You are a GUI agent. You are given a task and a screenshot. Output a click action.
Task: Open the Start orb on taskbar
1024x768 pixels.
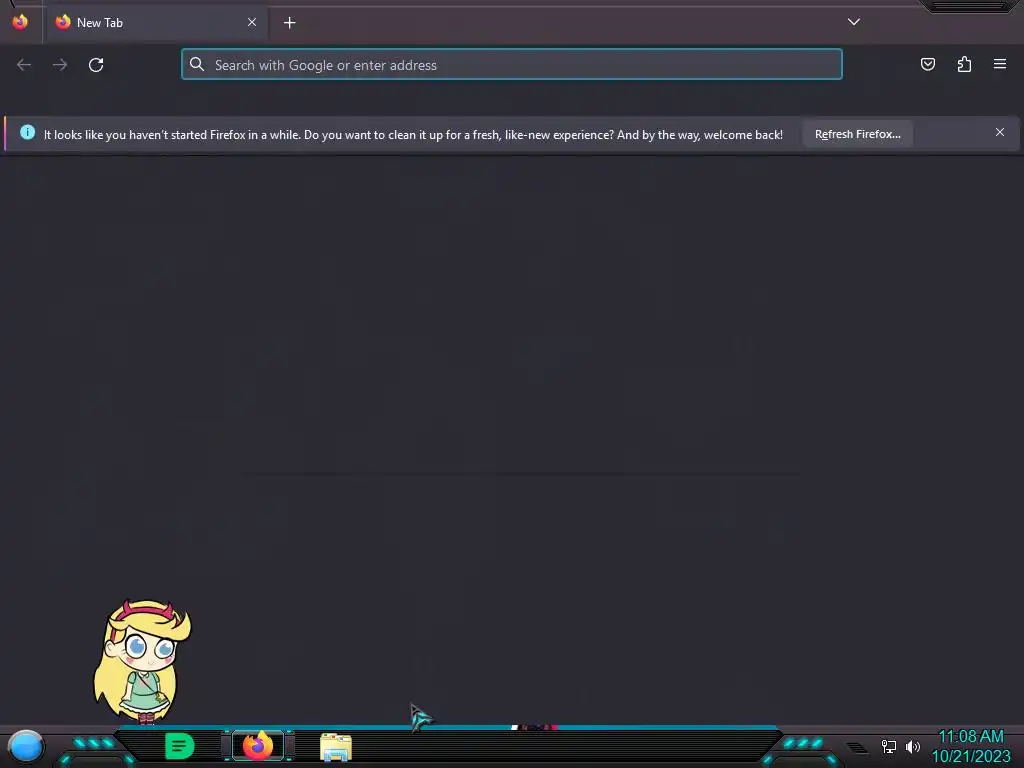pos(25,746)
